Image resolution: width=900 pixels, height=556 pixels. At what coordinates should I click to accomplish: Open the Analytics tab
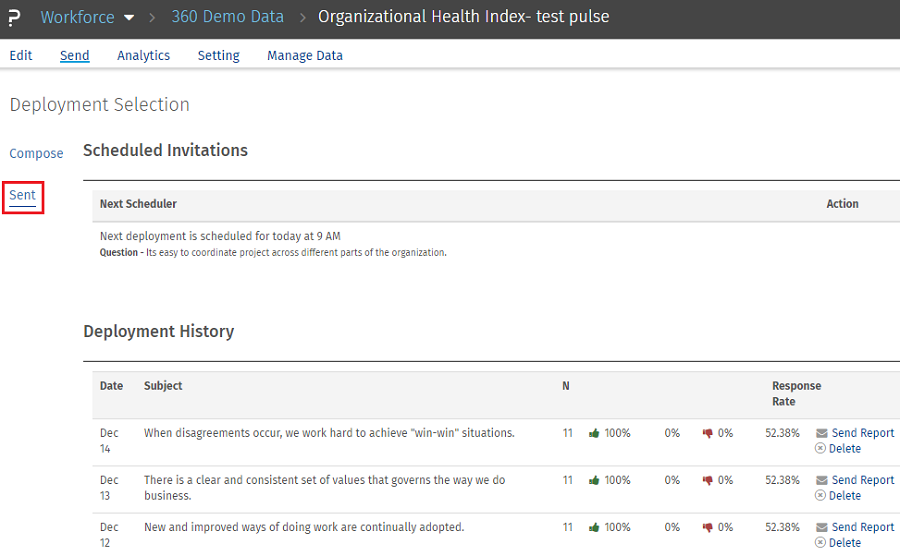143,56
